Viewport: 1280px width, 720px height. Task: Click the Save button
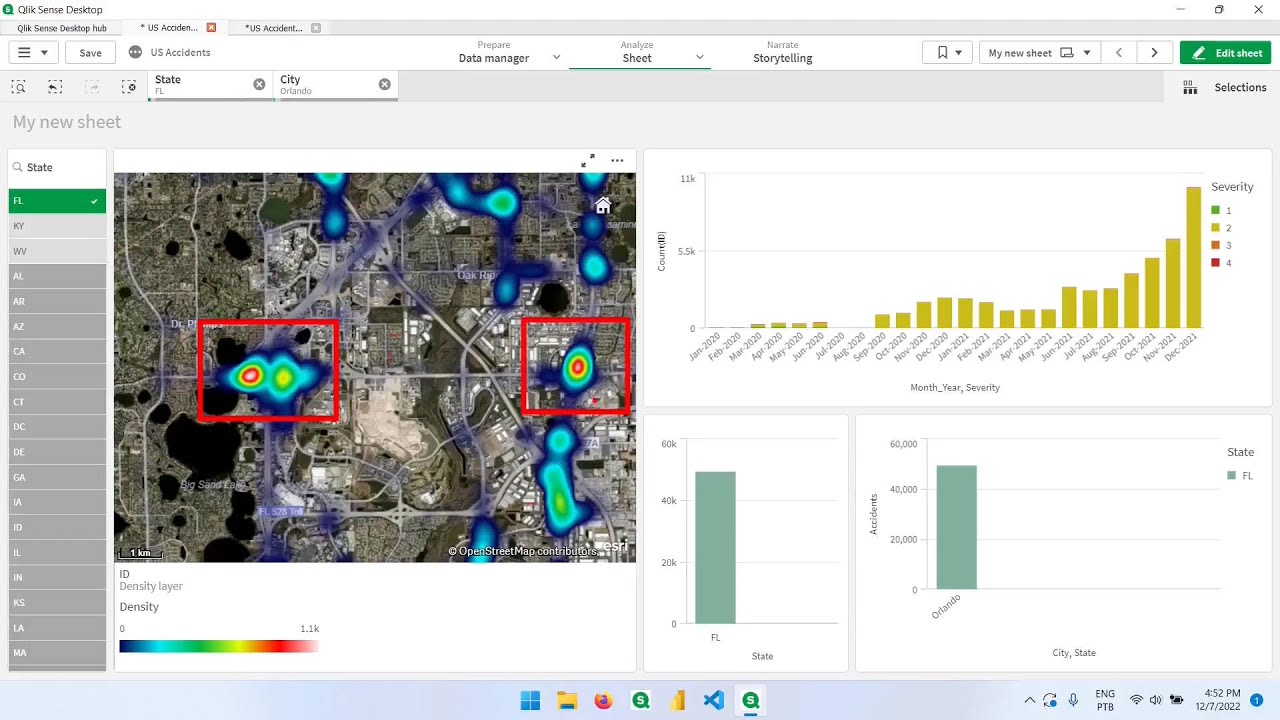90,53
